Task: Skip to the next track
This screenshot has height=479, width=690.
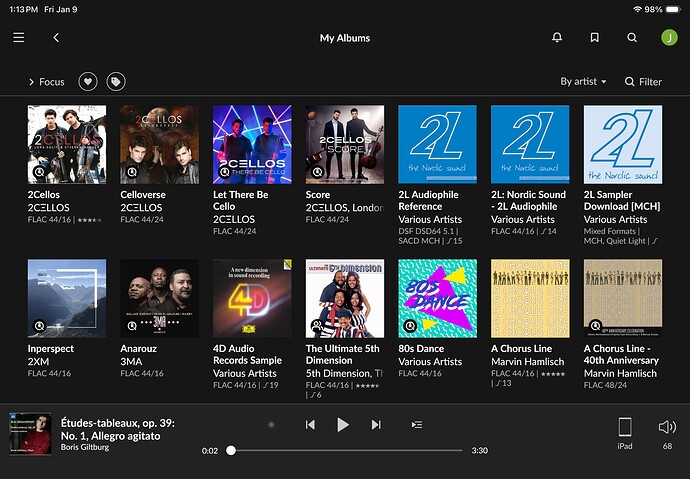Action: [x=376, y=425]
